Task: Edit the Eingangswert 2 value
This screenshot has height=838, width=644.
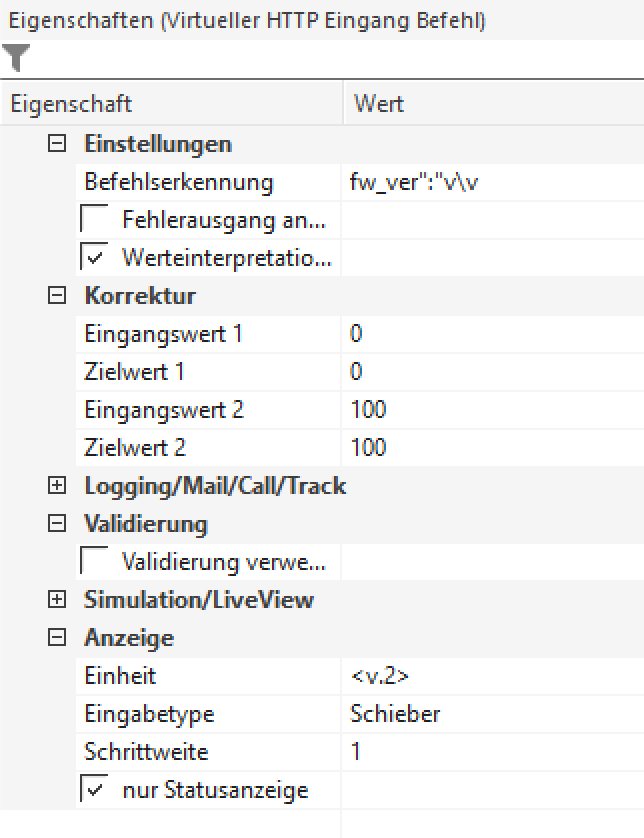Action: click(x=490, y=410)
